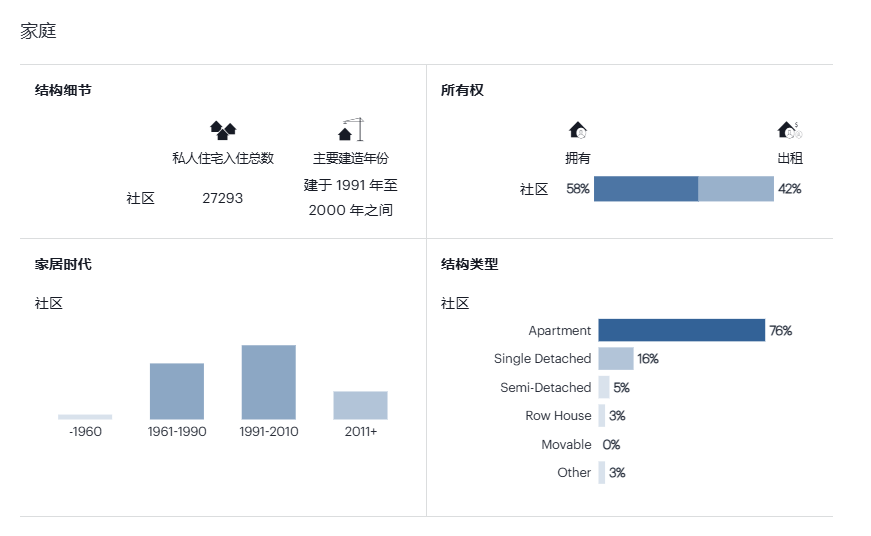871x536 pixels.
Task: Click the 家居时代 heading
Action: coord(63,264)
